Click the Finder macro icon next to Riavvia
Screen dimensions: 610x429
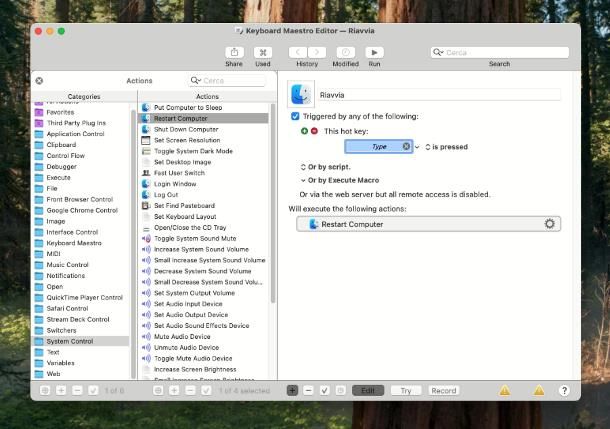click(301, 94)
